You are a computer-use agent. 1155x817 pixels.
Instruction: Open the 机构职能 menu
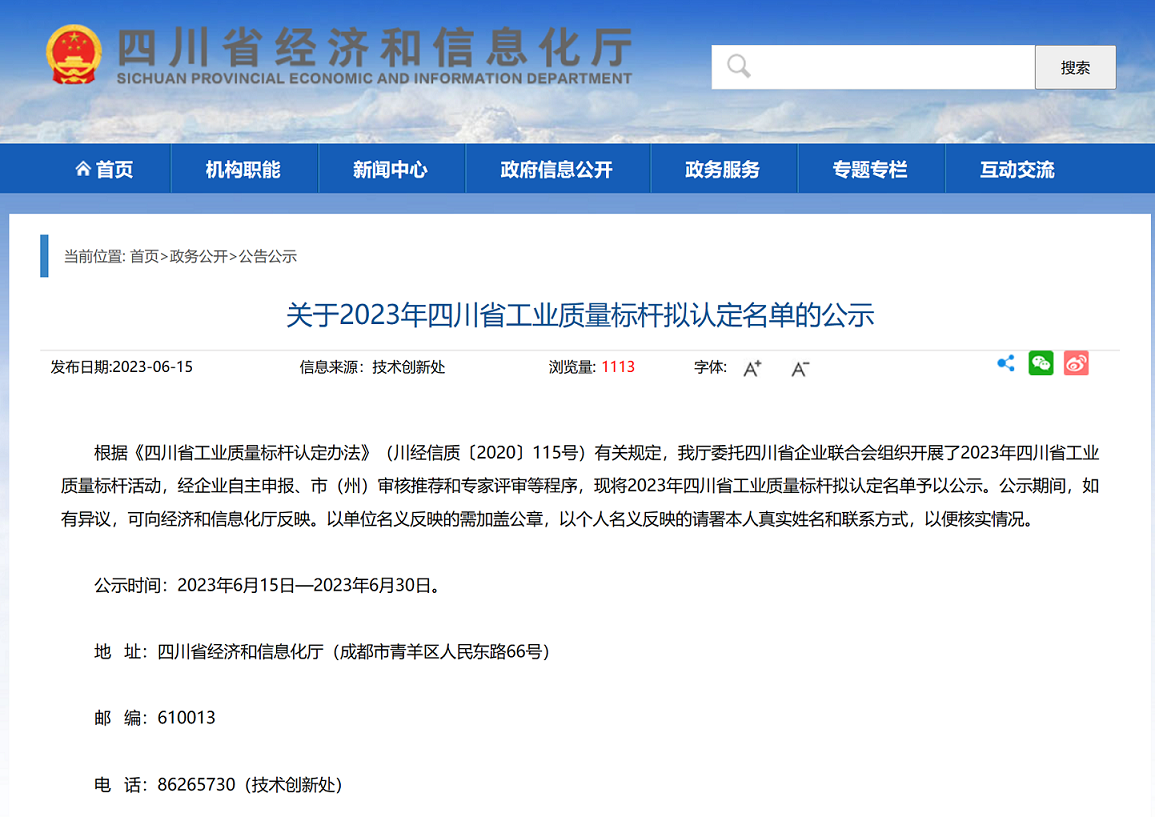click(243, 170)
